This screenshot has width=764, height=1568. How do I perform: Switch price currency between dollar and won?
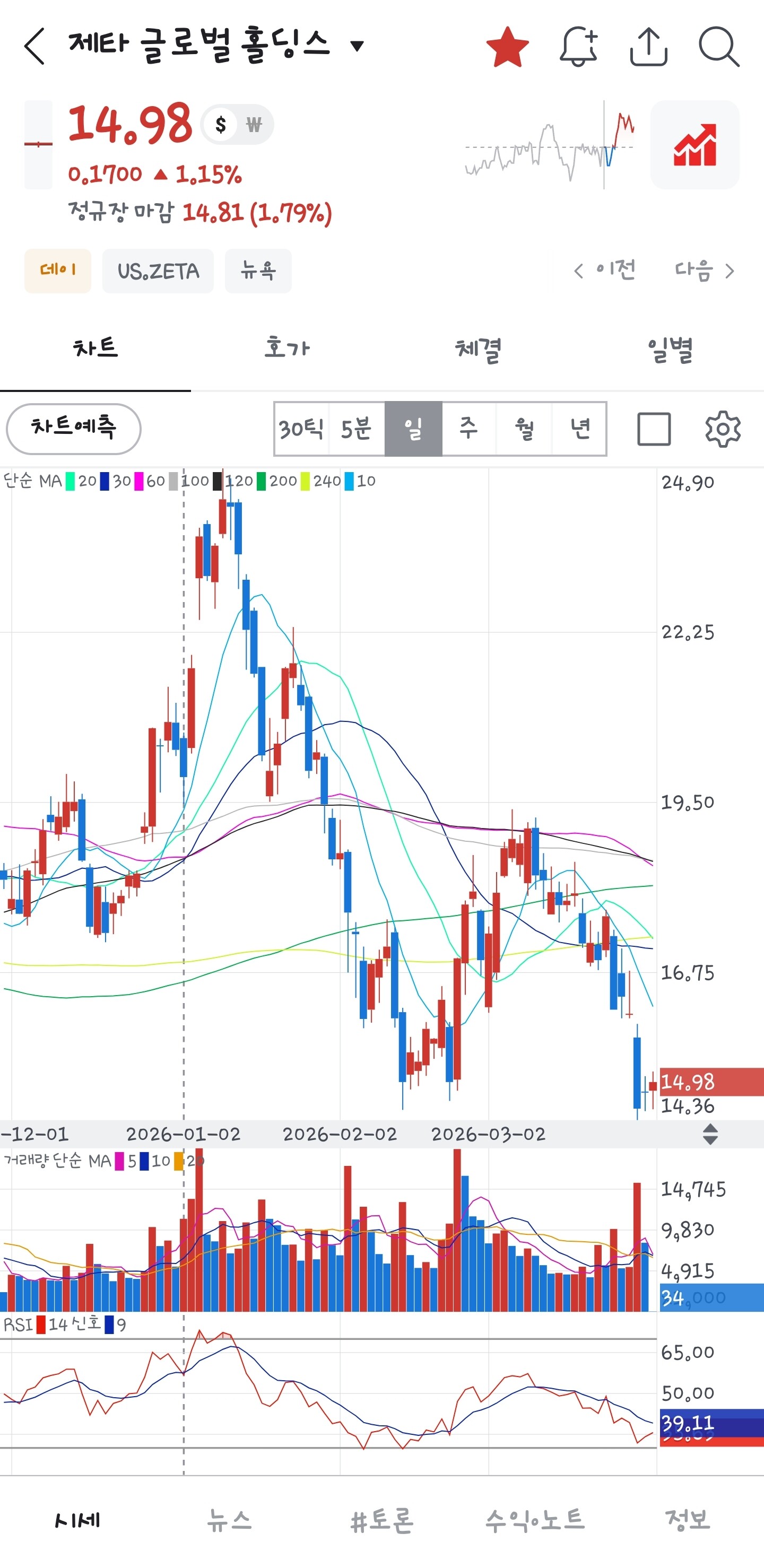[x=237, y=125]
